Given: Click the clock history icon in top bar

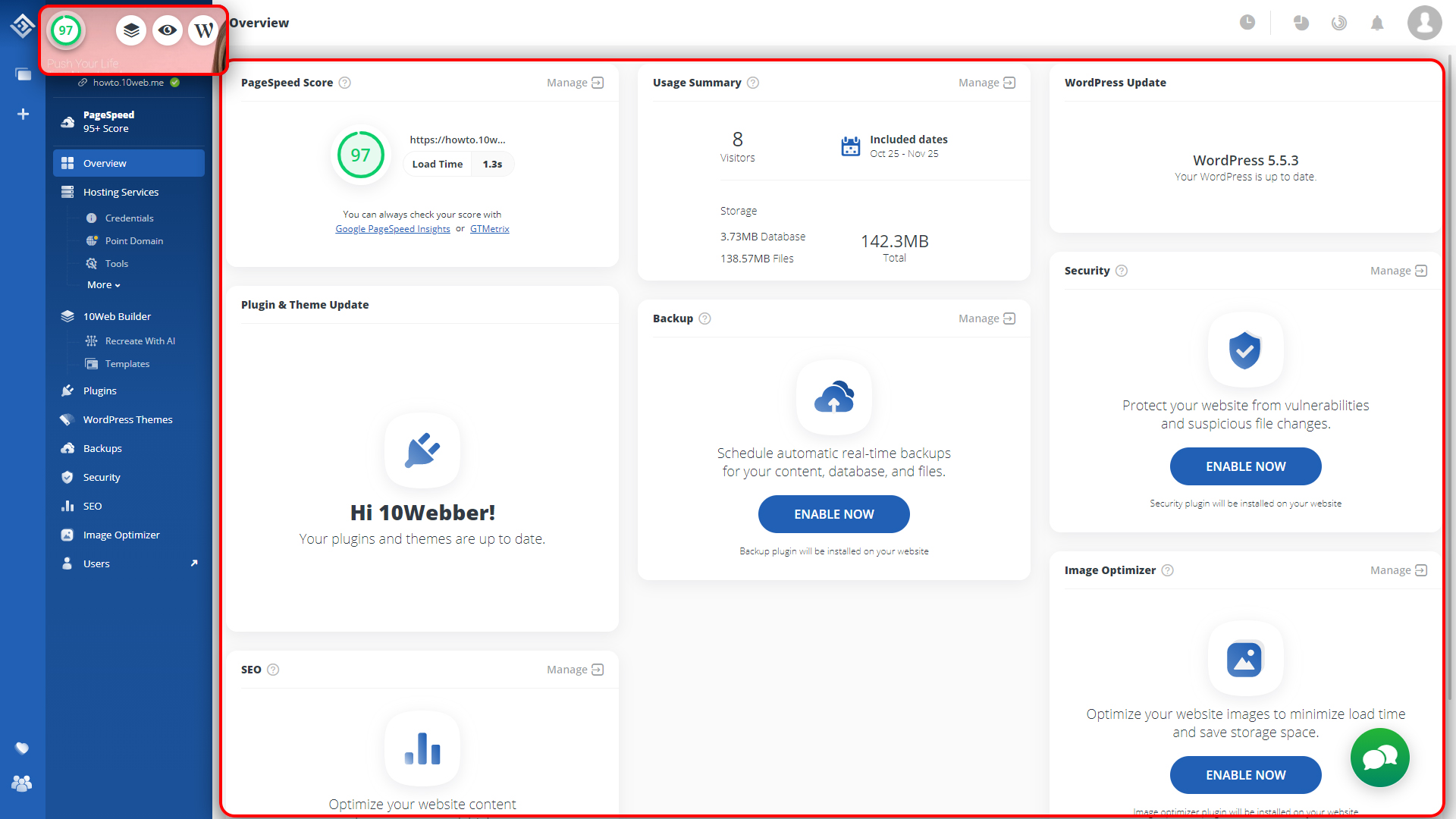Looking at the screenshot, I should click(x=1247, y=23).
